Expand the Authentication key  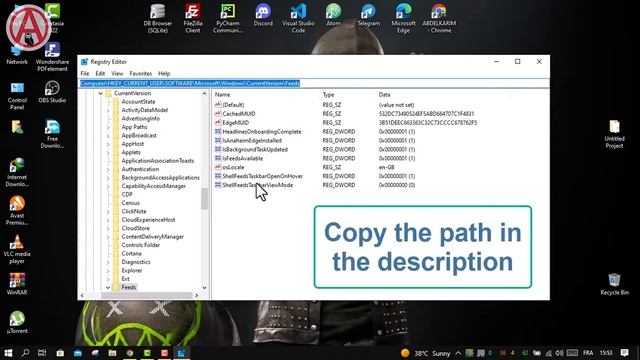[x=109, y=169]
